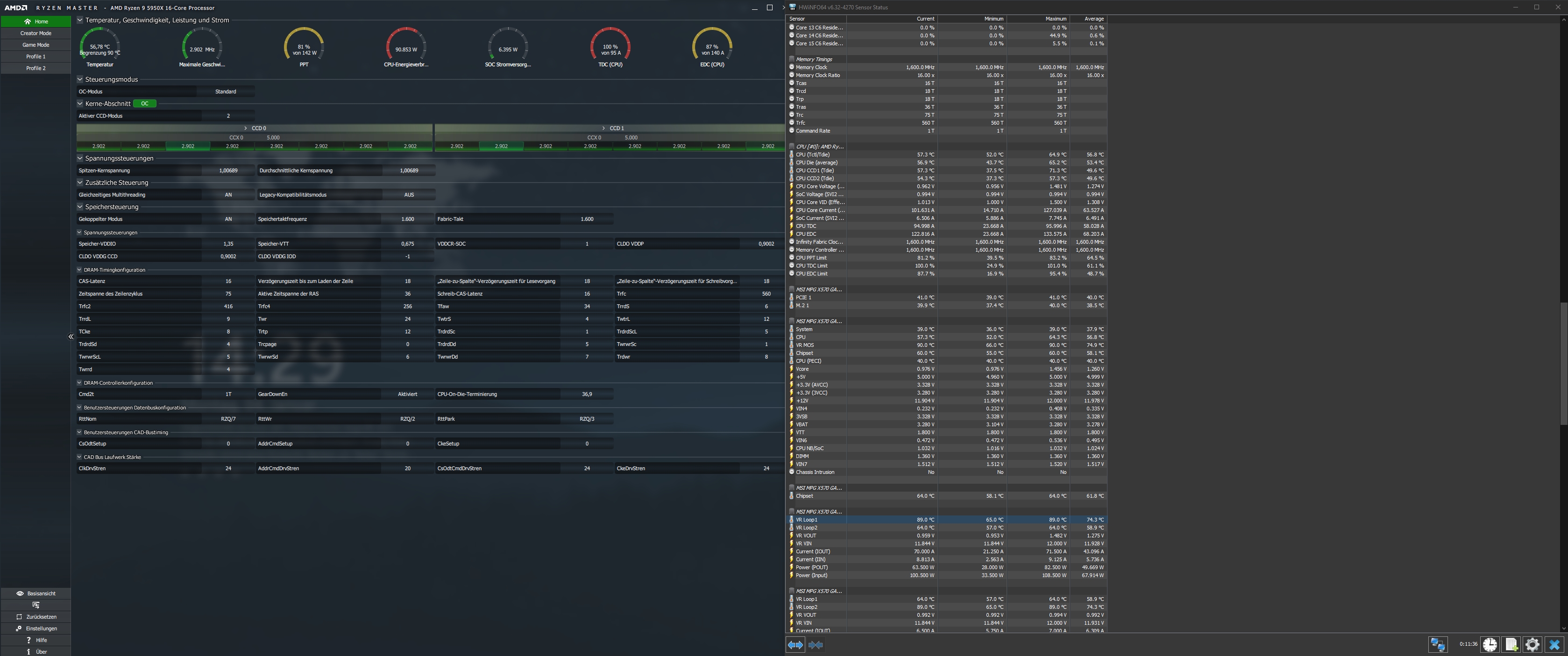Click HWiNFO collapse columns arrows icon
This screenshot has width=1568, height=656.
816,645
